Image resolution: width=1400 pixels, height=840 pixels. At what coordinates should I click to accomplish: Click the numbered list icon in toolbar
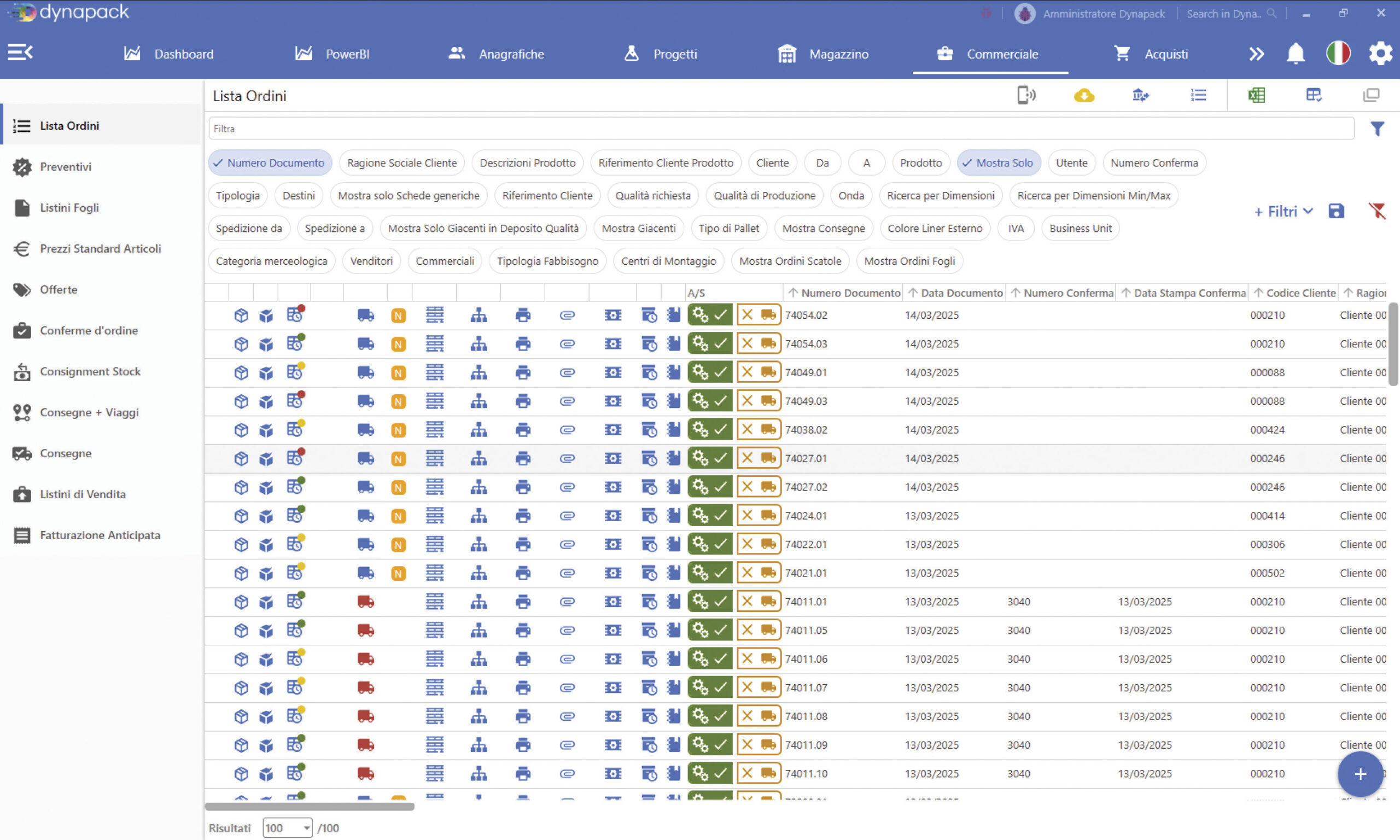click(x=1198, y=95)
